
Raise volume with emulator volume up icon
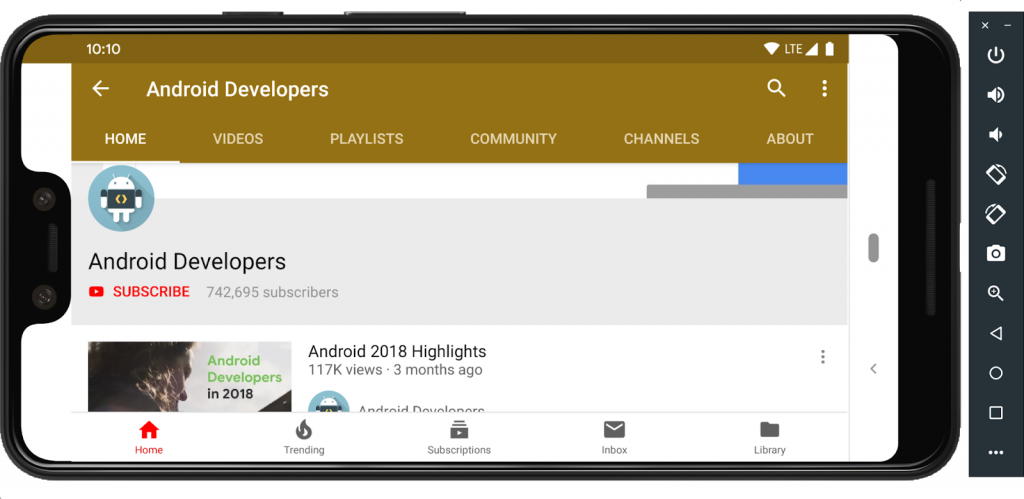pos(995,95)
